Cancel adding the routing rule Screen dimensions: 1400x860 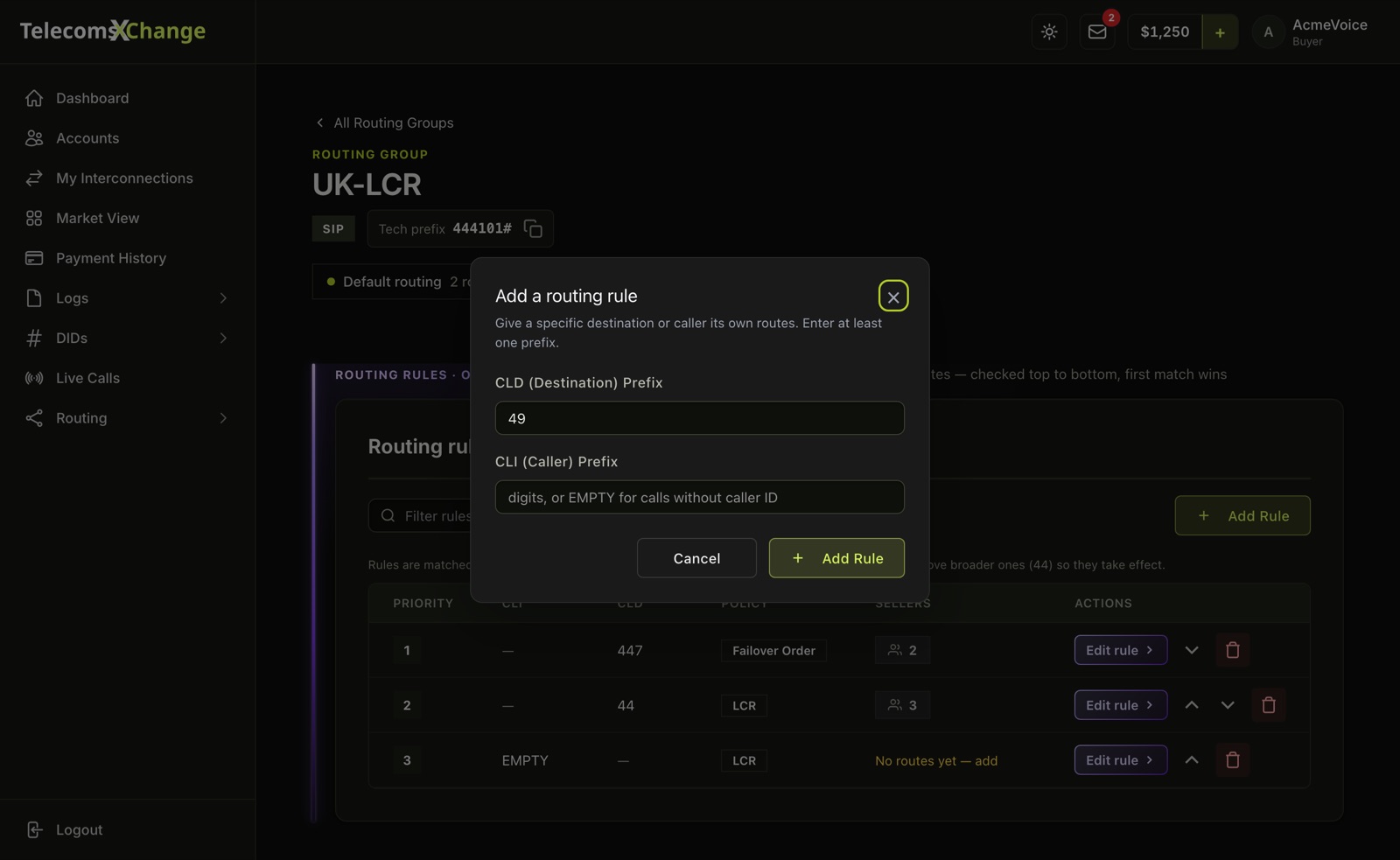coord(696,558)
